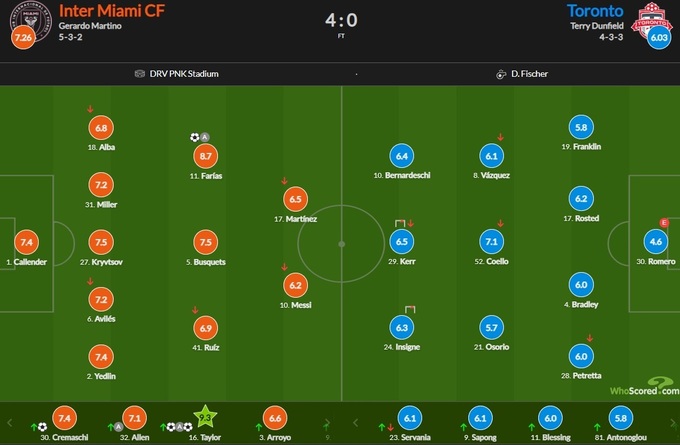
Task: Select Taylor's star man-of-the-match badge
Action: click(205, 416)
